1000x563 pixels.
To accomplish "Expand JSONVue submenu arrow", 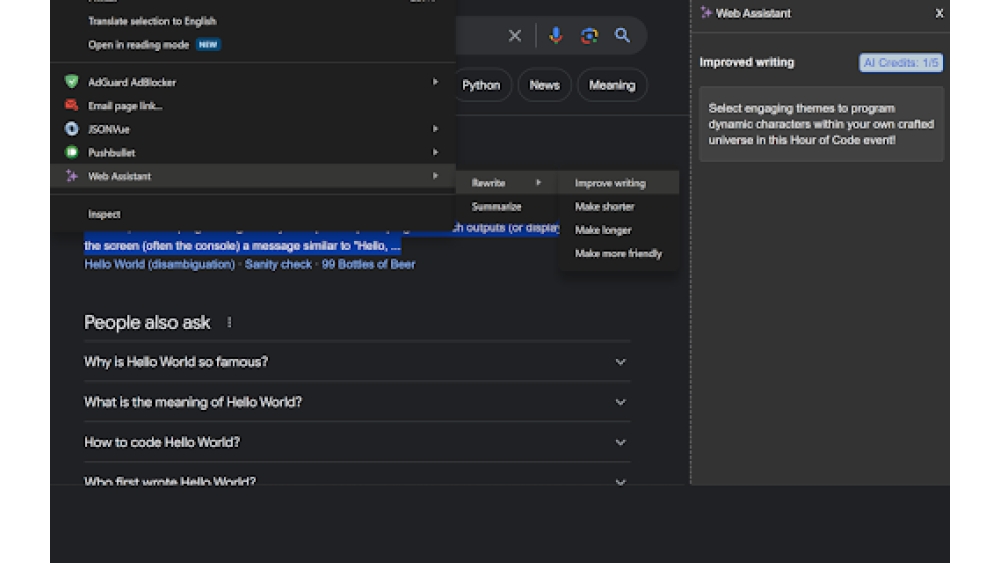I will (435, 129).
